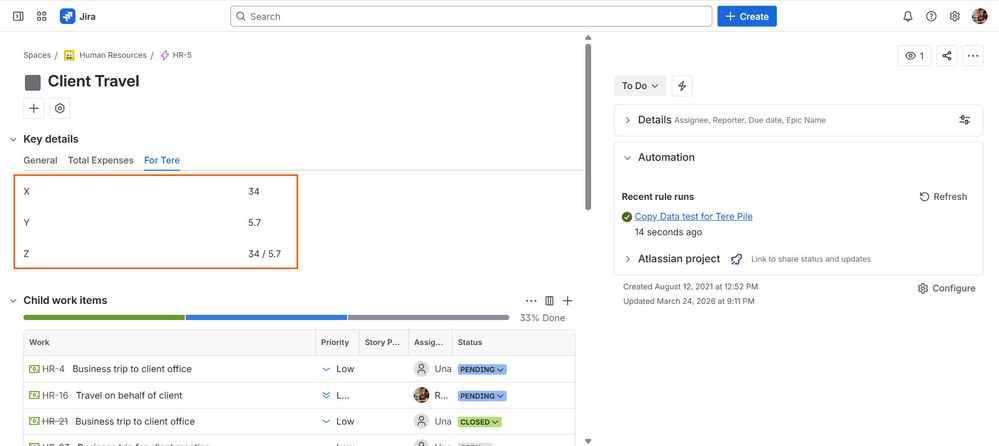Click the Y field value 5.7

point(255,223)
